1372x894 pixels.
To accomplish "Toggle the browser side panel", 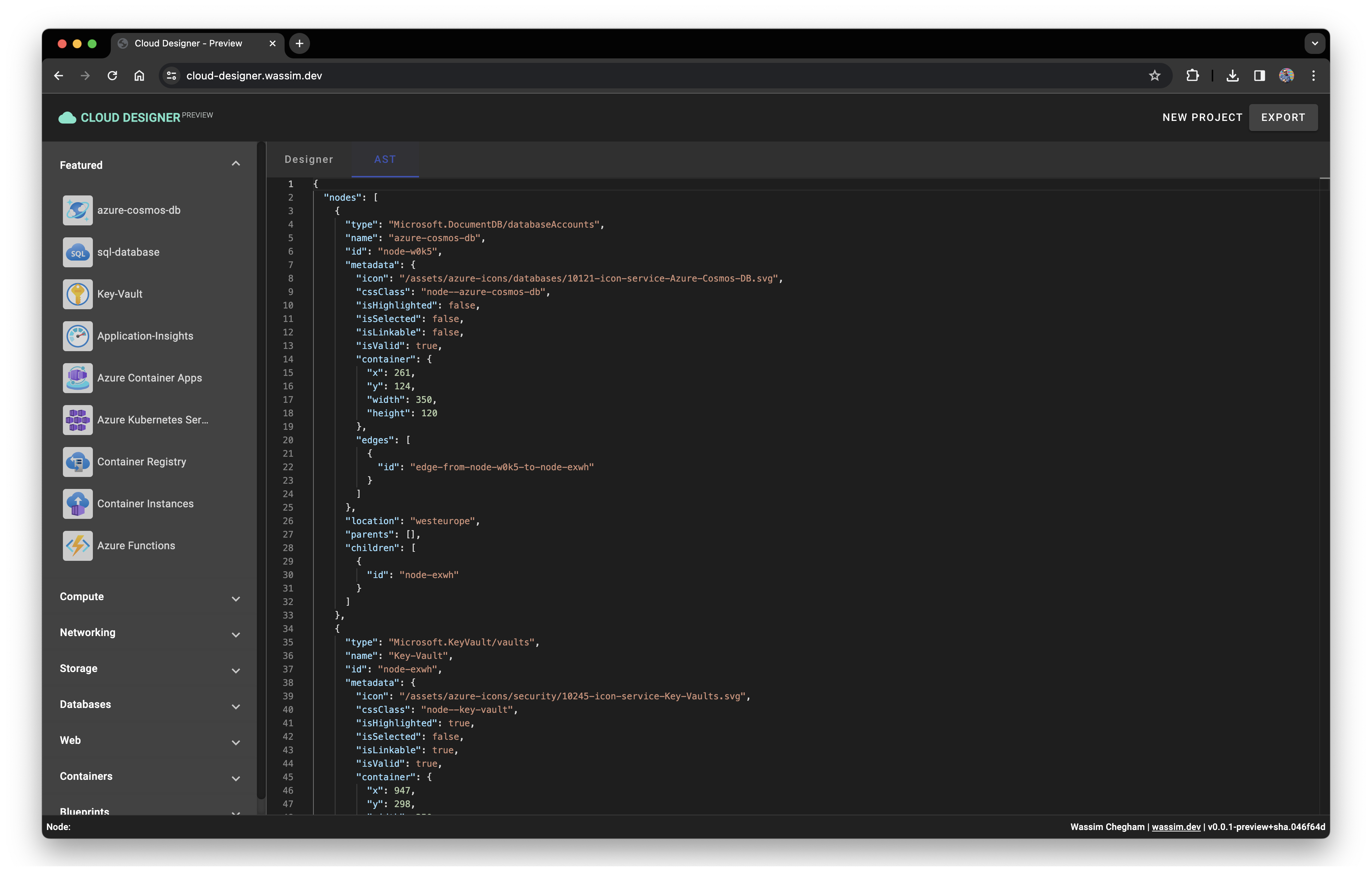I will point(1260,76).
